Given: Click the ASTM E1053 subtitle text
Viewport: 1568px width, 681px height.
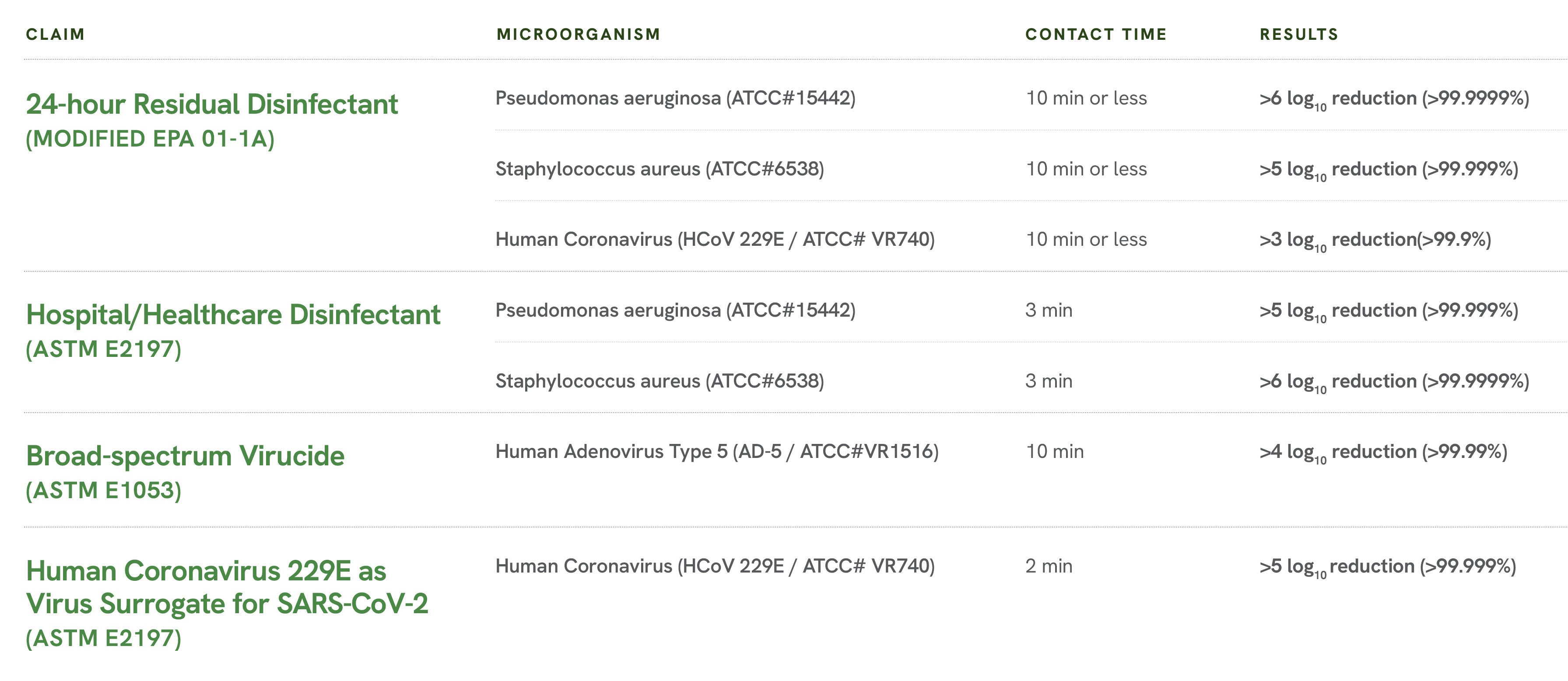Looking at the screenshot, I should pyautogui.click(x=103, y=490).
